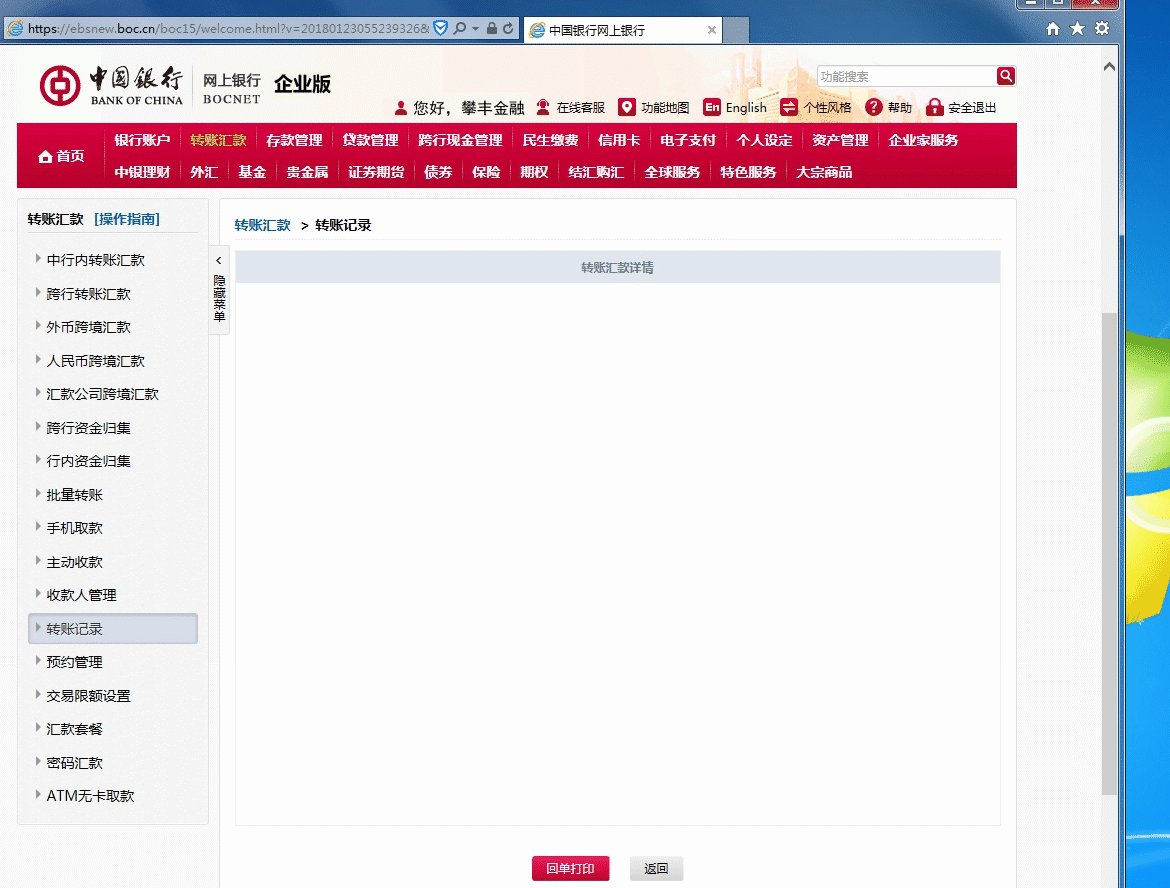Collapse sidebar with 隐藏菜单 toggle

tap(219, 290)
